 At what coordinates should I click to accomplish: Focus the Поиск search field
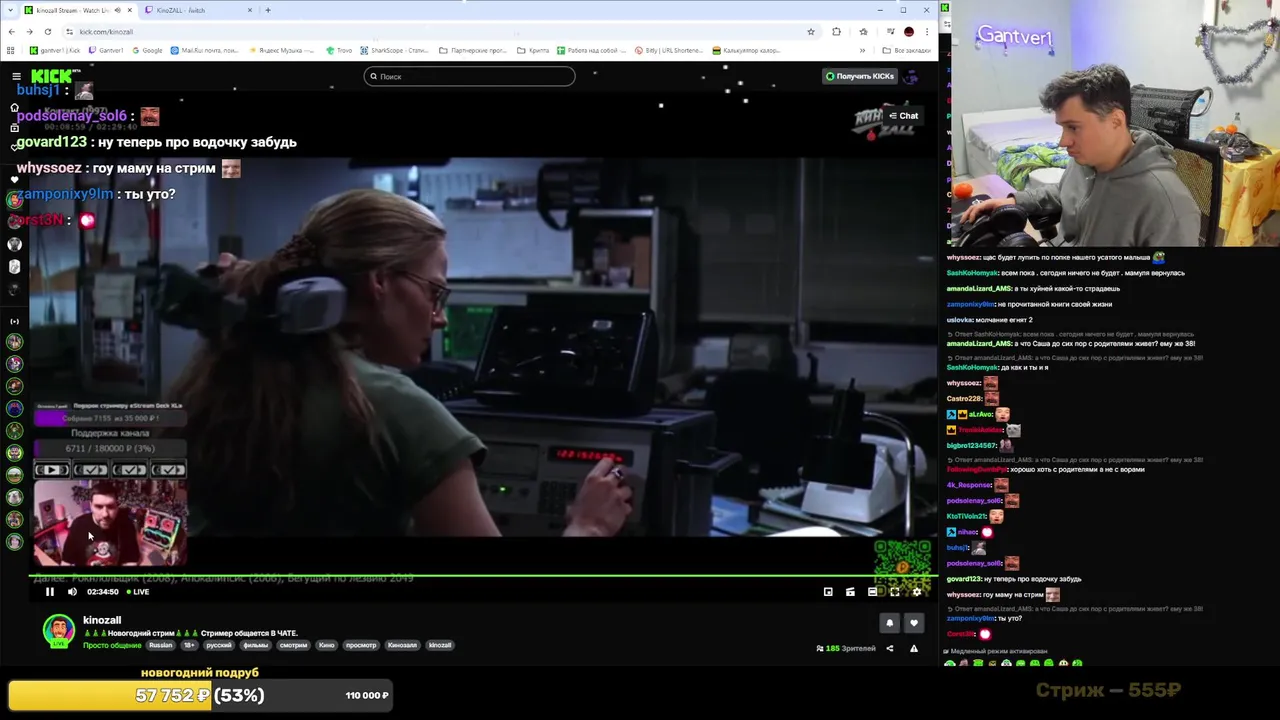tap(469, 76)
